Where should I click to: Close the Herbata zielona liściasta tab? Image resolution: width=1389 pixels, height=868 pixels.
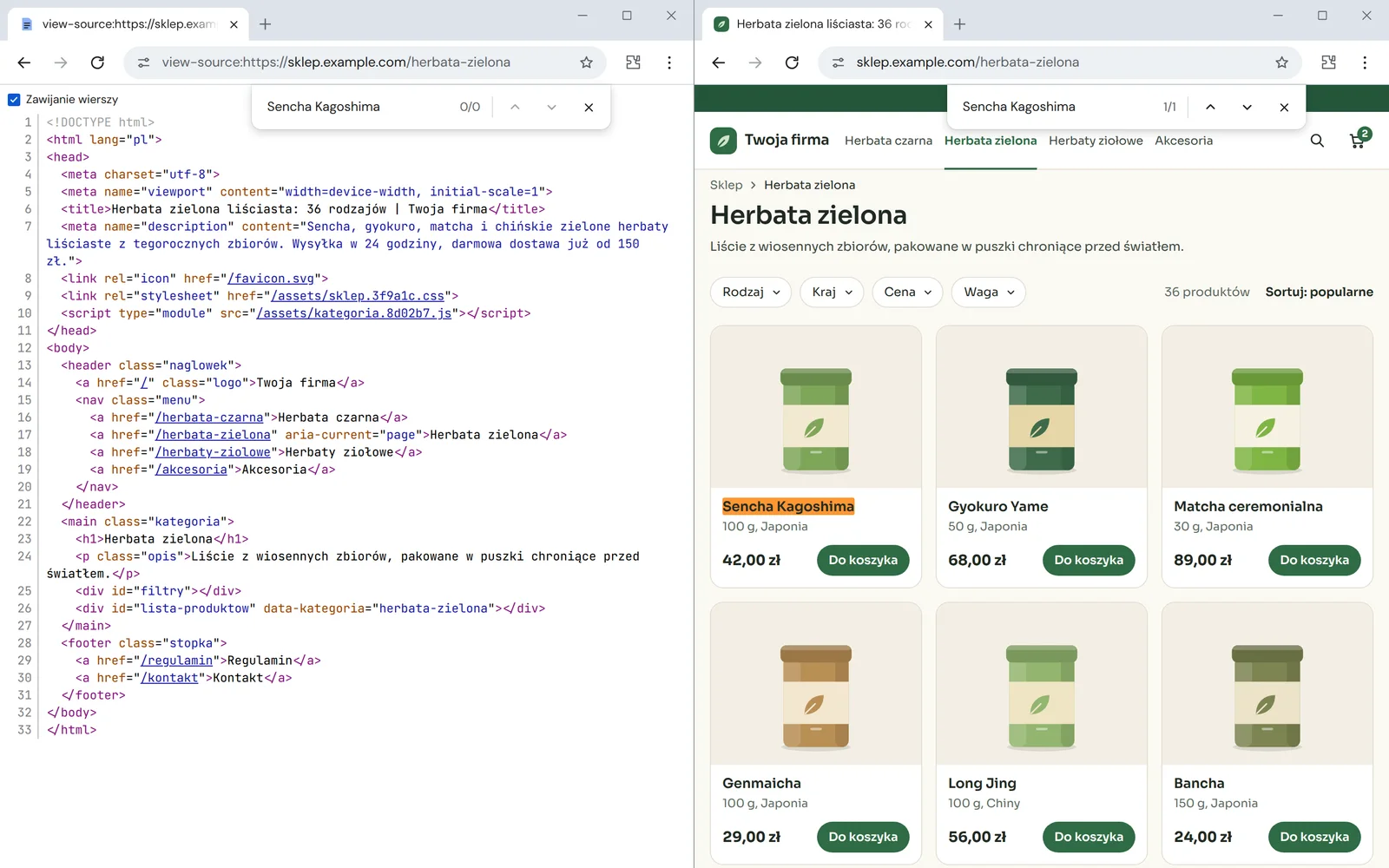point(928,24)
